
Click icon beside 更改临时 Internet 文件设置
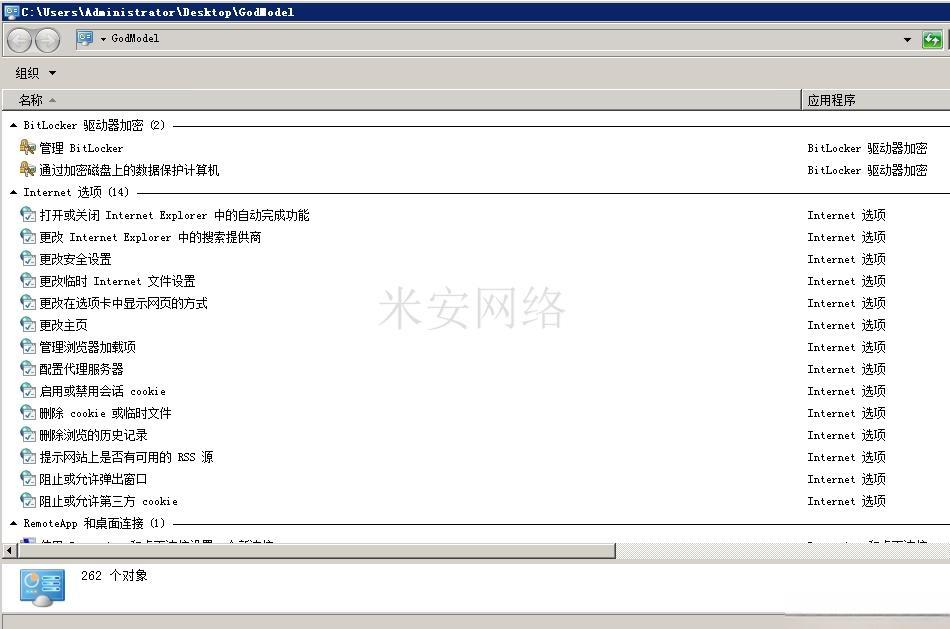28,281
